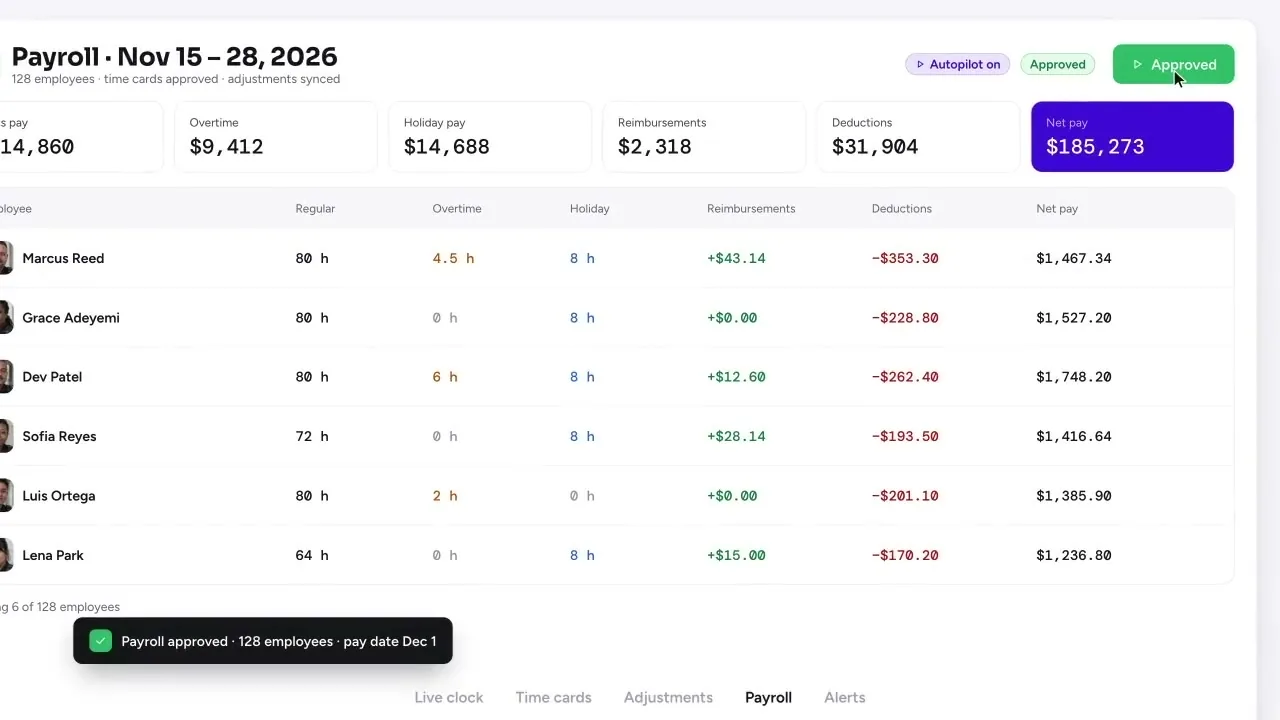The width and height of the screenshot is (1280, 720).
Task: Select the Grace Adeyemi name
Action: pyautogui.click(x=71, y=318)
